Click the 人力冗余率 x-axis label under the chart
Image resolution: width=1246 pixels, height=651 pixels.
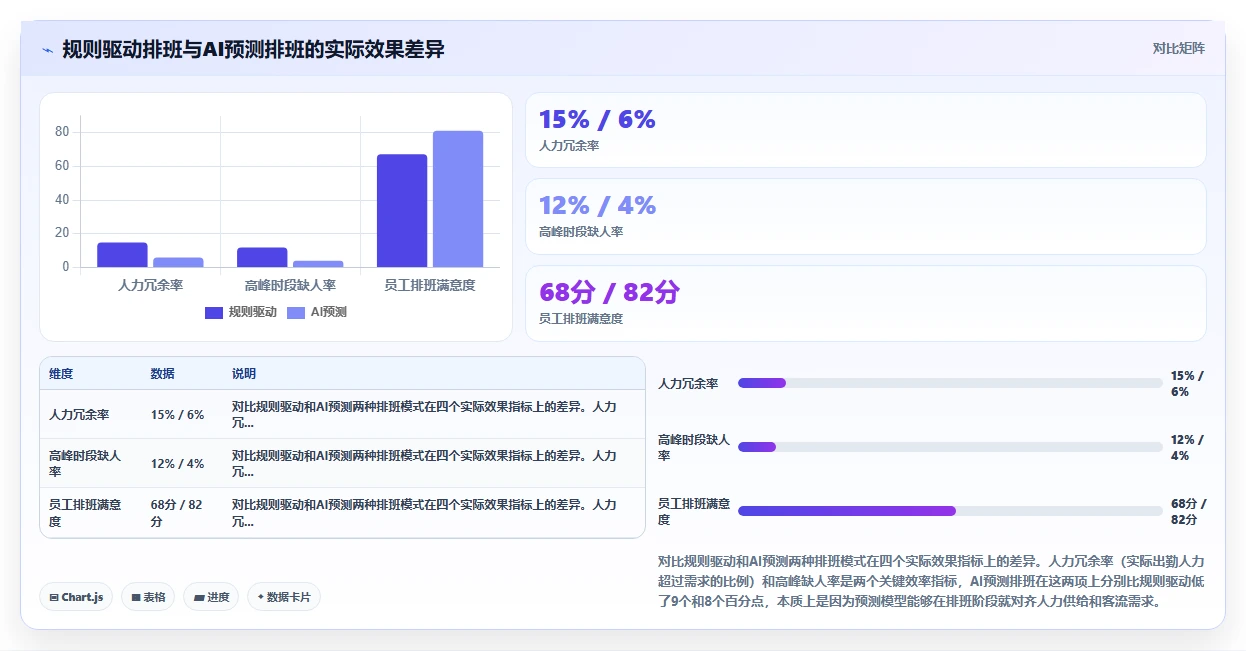(x=150, y=285)
